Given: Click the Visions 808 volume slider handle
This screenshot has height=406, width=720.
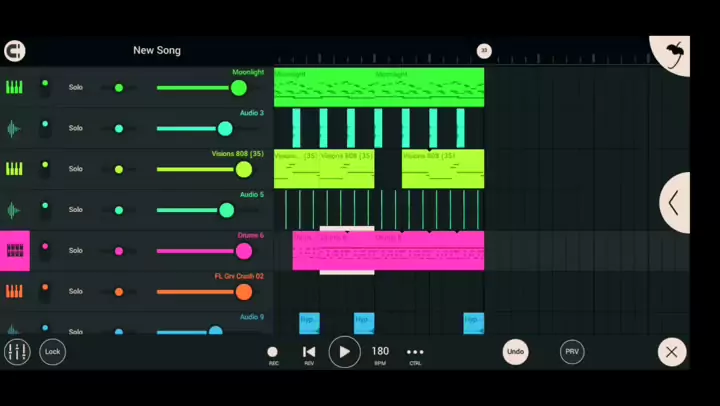Looking at the screenshot, I should pyautogui.click(x=244, y=169).
